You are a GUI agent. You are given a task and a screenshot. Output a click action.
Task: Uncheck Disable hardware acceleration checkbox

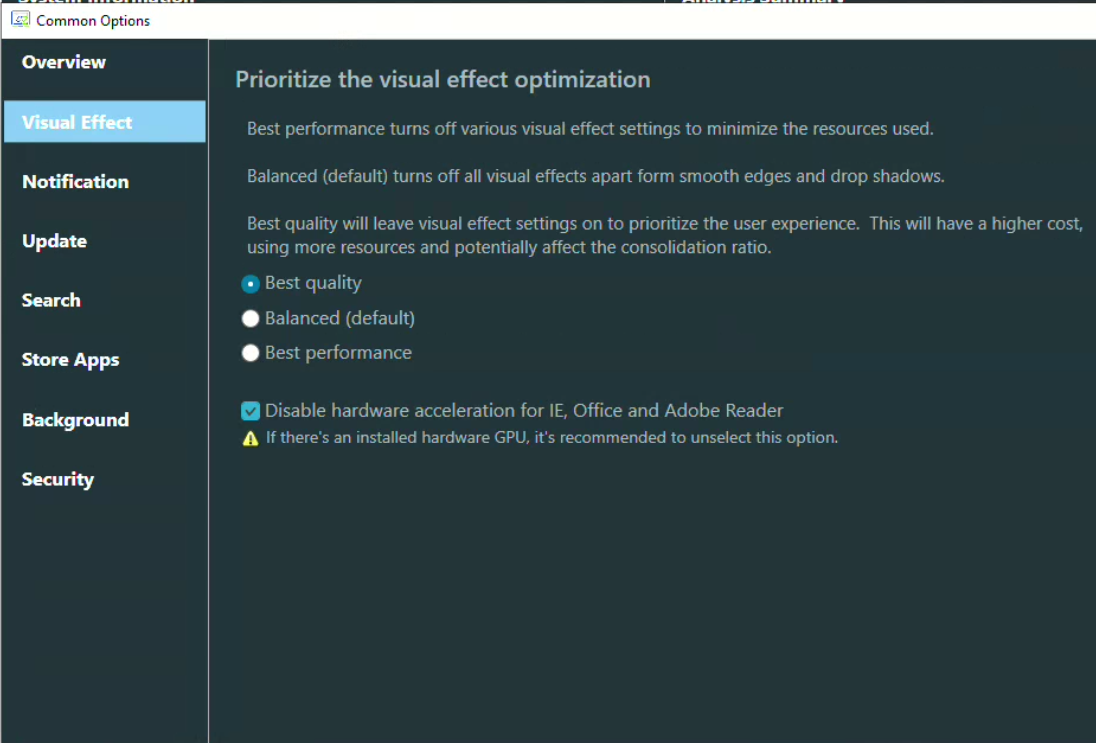pyautogui.click(x=251, y=411)
